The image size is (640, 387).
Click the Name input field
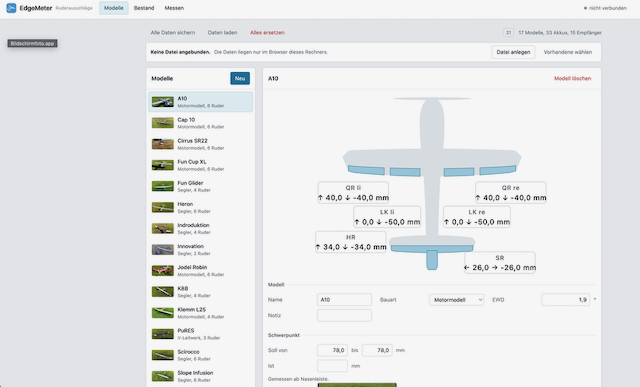344,300
